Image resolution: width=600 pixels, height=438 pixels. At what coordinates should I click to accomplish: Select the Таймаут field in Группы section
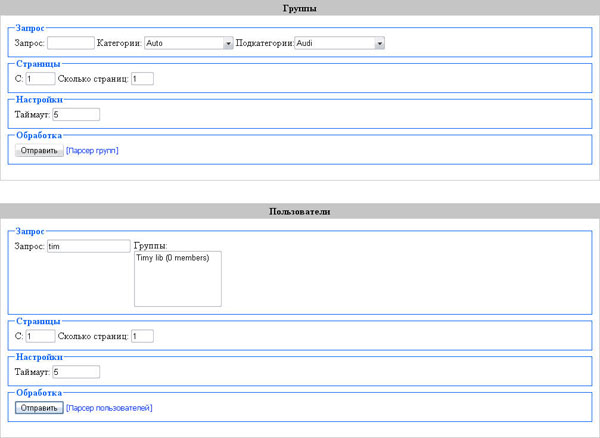tap(76, 115)
